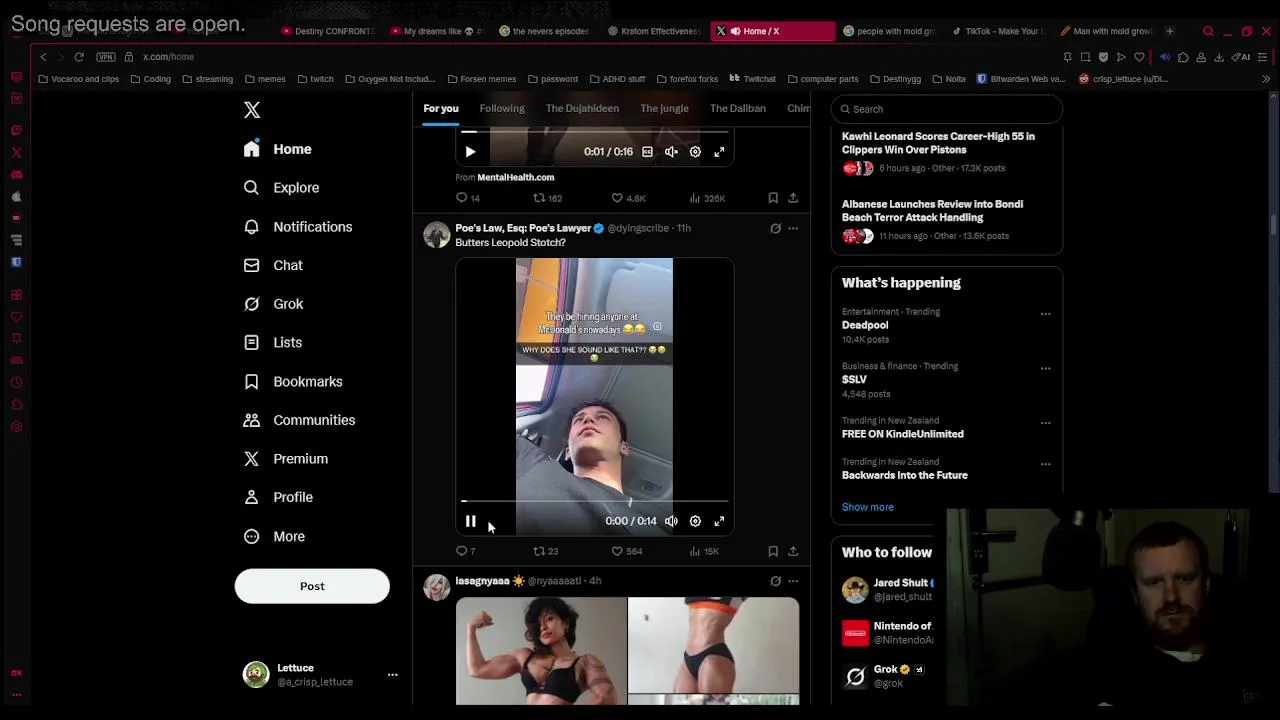Unmute the MentalHealth.com video

click(x=671, y=152)
